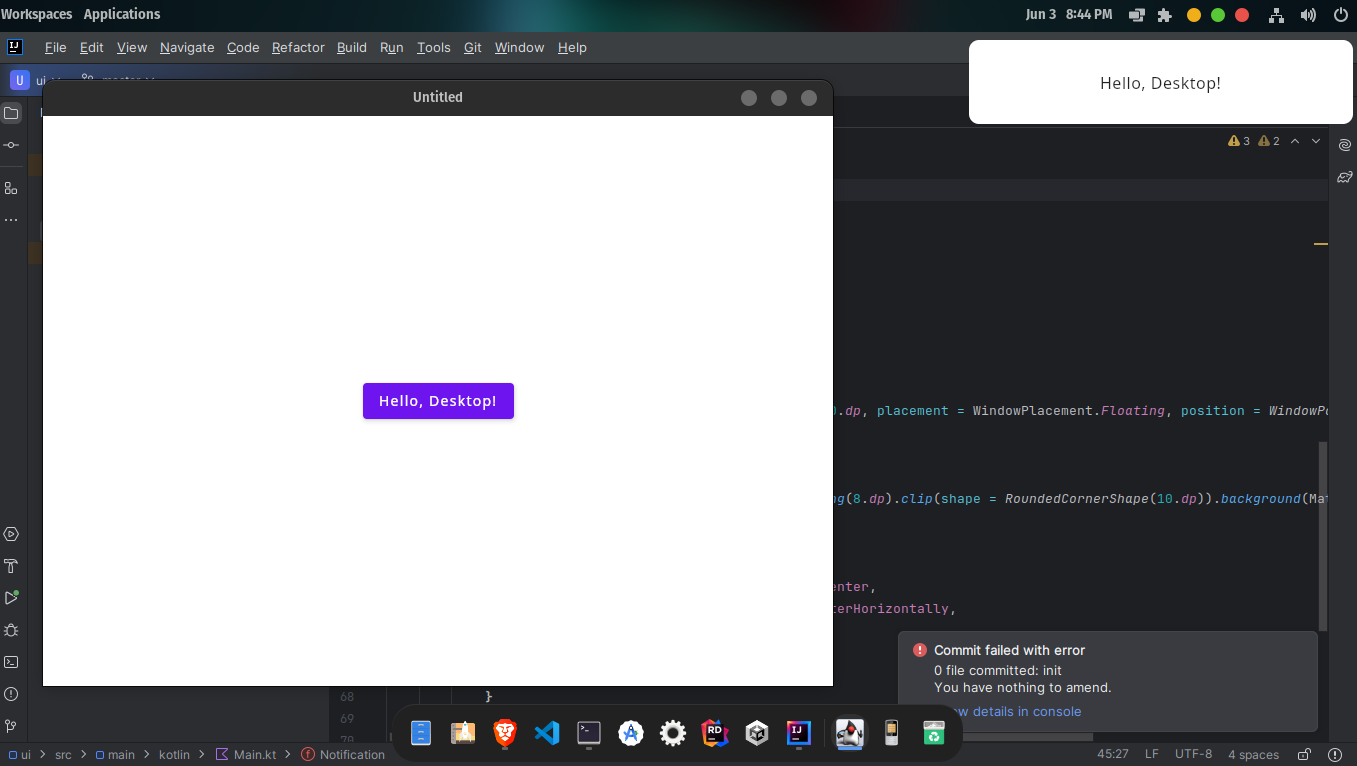Click the Hello, Desktop! notification popup

pos(1161,83)
